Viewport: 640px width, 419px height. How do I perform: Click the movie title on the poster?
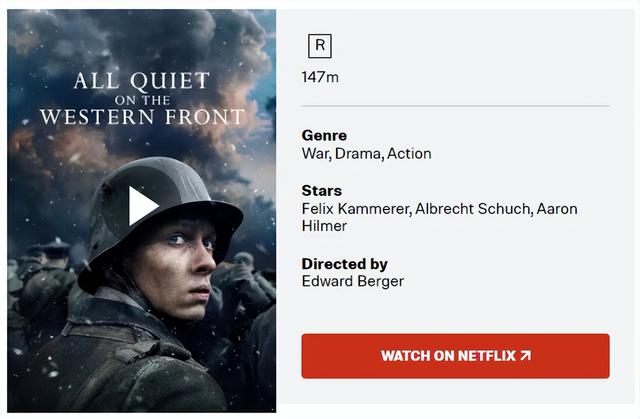142,98
